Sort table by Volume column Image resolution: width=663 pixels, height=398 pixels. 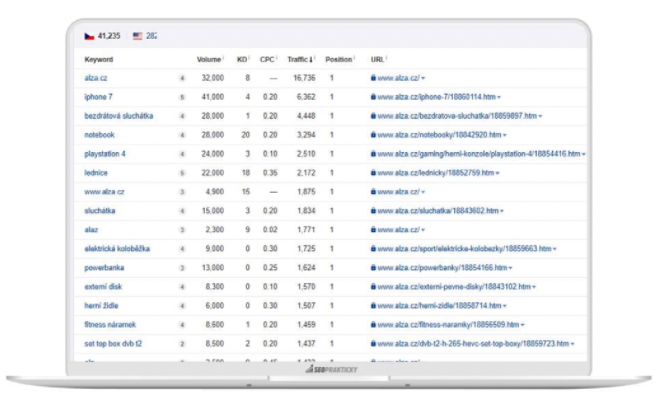[208, 60]
